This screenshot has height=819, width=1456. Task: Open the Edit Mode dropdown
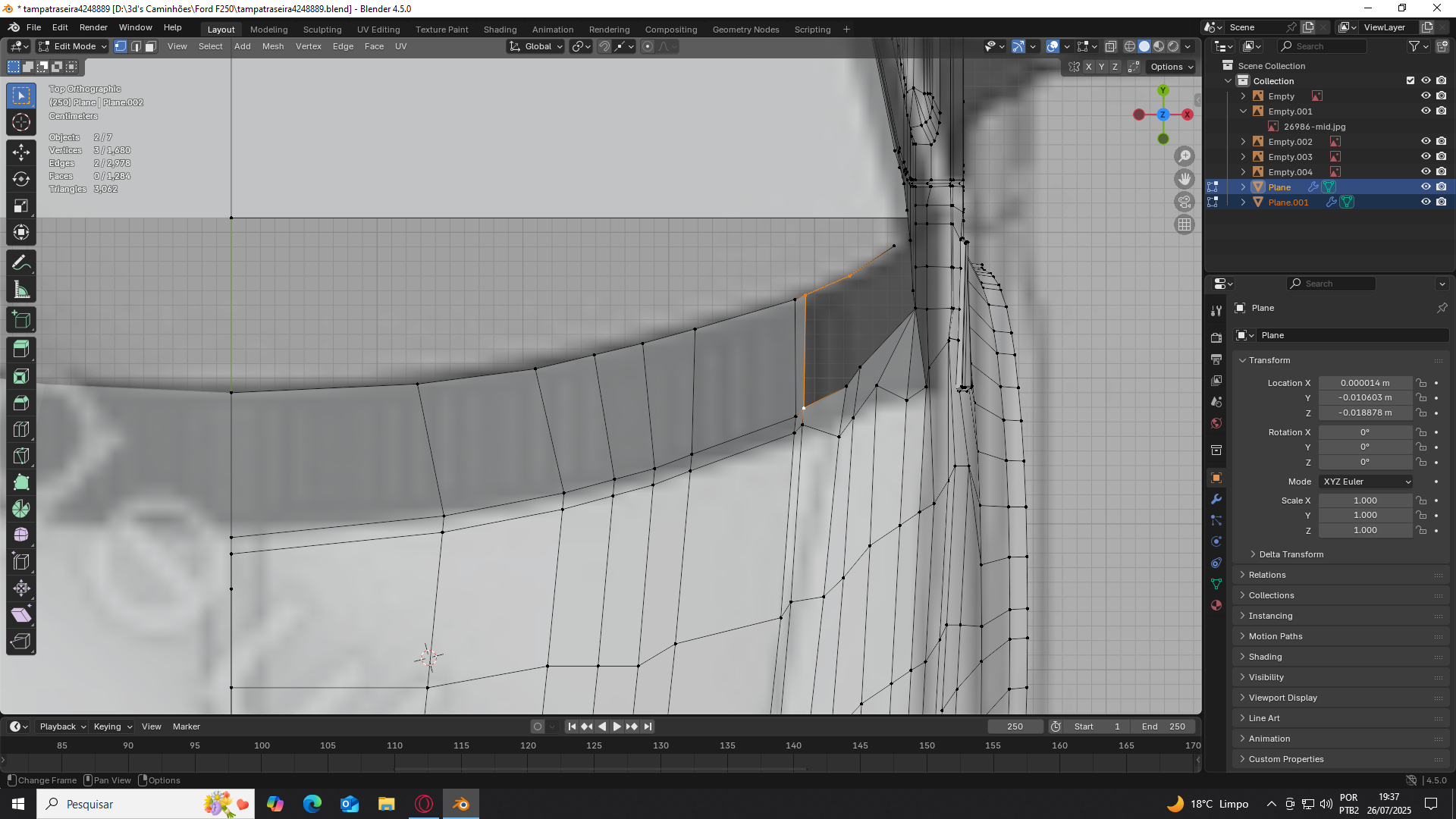(74, 46)
